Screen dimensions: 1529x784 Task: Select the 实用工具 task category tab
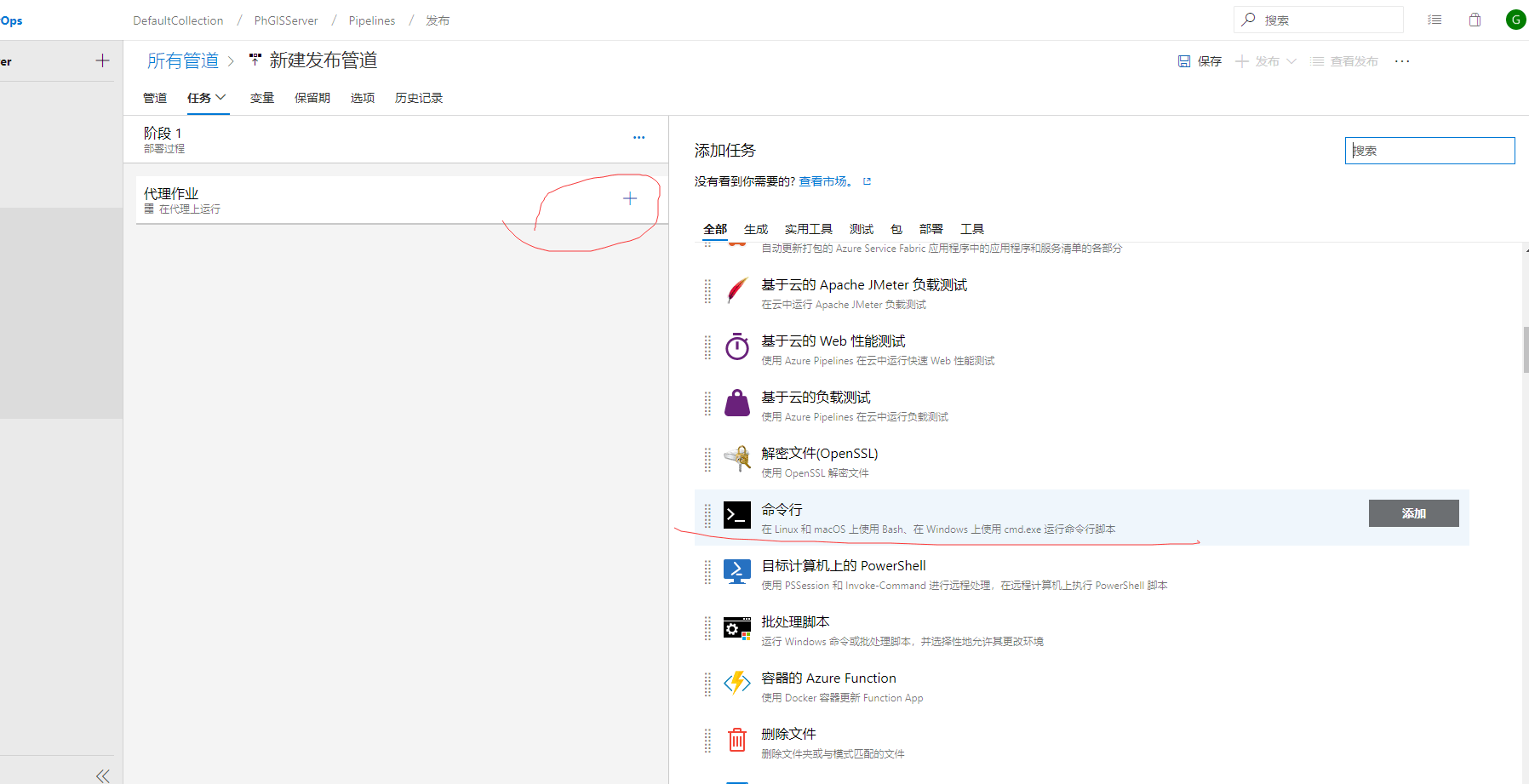808,229
